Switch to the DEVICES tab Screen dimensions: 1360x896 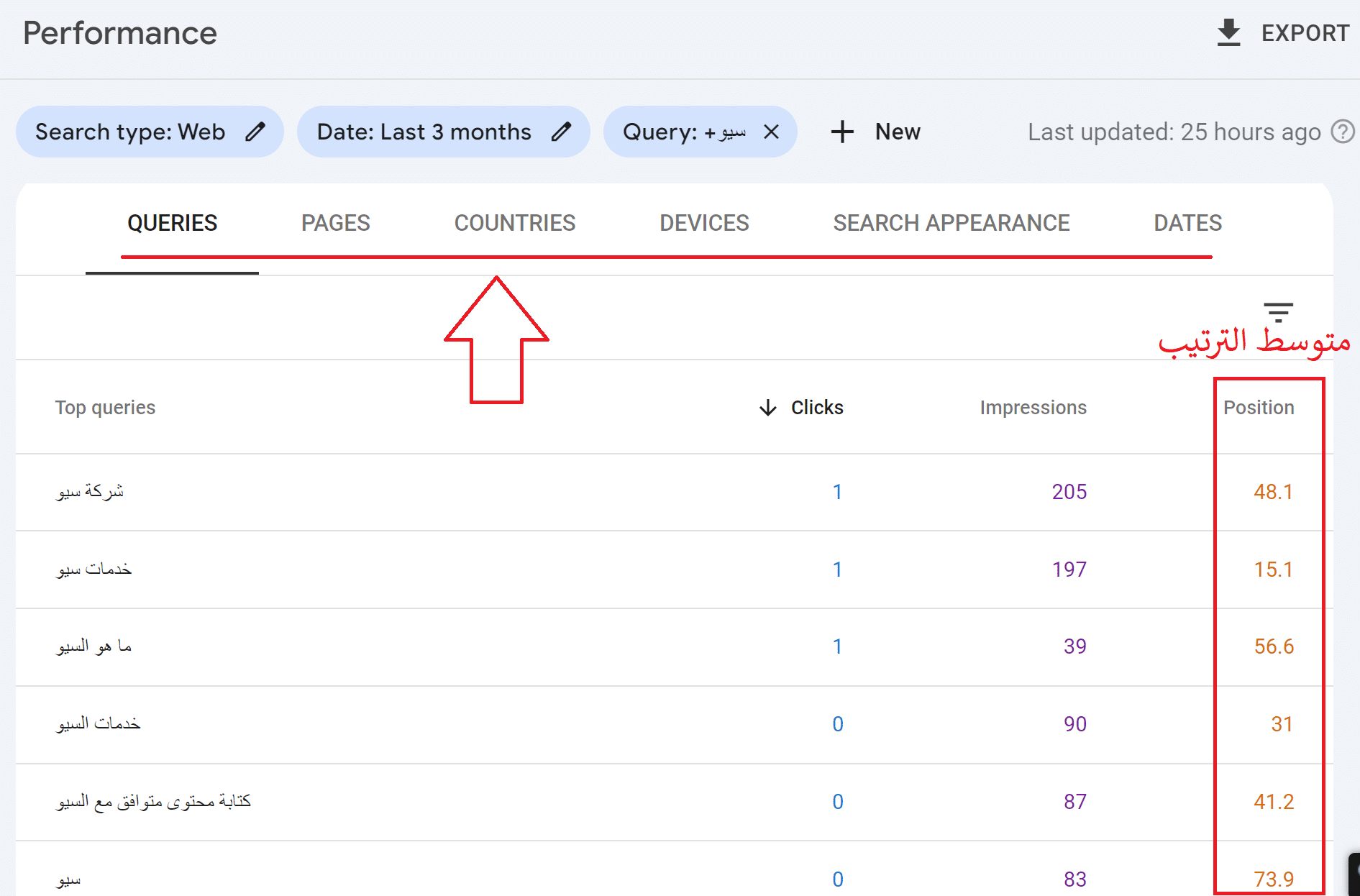pyautogui.click(x=704, y=223)
